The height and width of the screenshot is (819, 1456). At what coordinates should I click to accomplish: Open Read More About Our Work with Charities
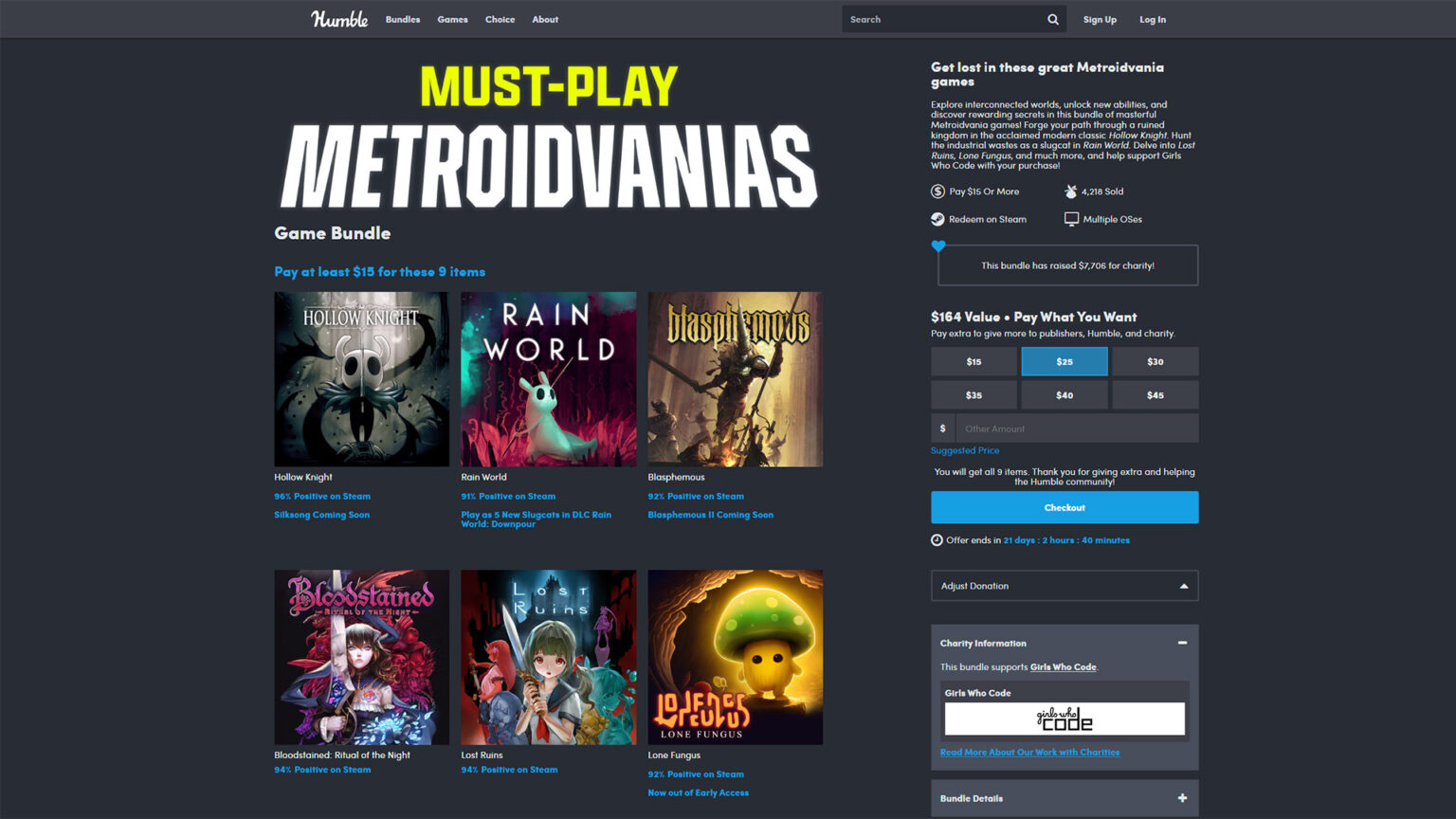pos(1029,752)
